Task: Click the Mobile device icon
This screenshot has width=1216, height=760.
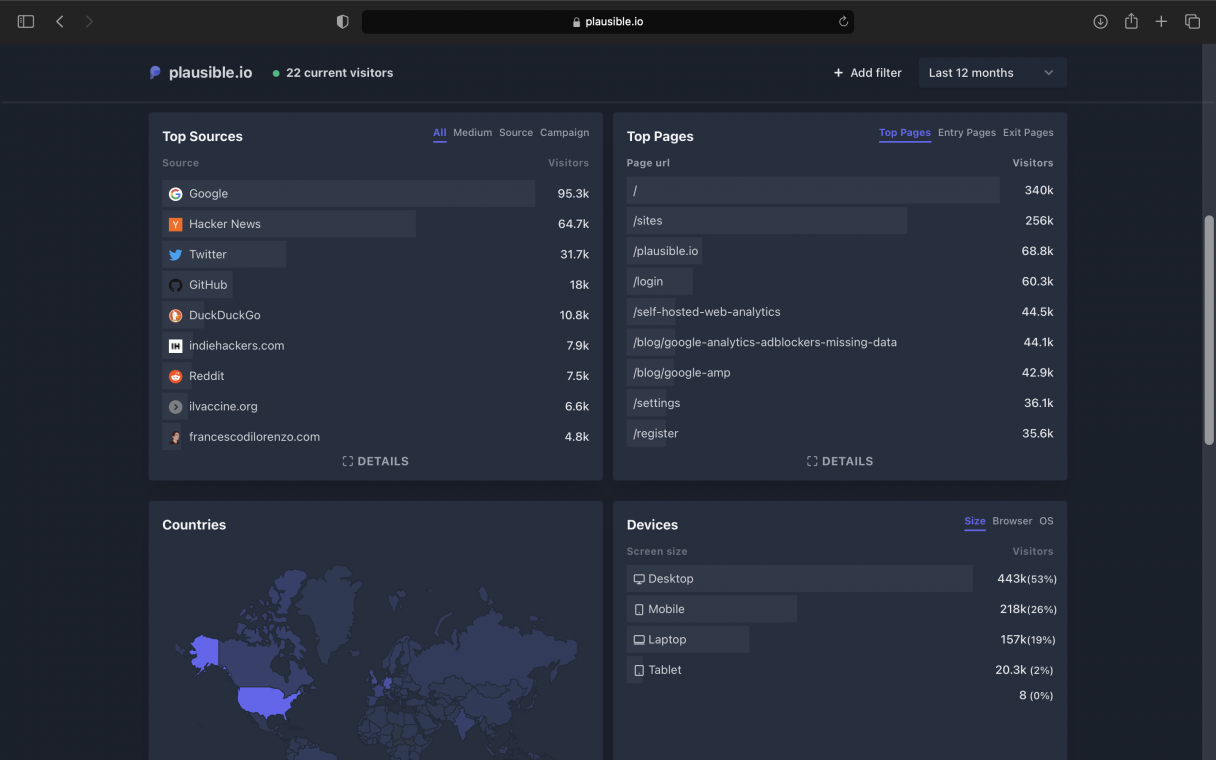Action: (x=639, y=609)
